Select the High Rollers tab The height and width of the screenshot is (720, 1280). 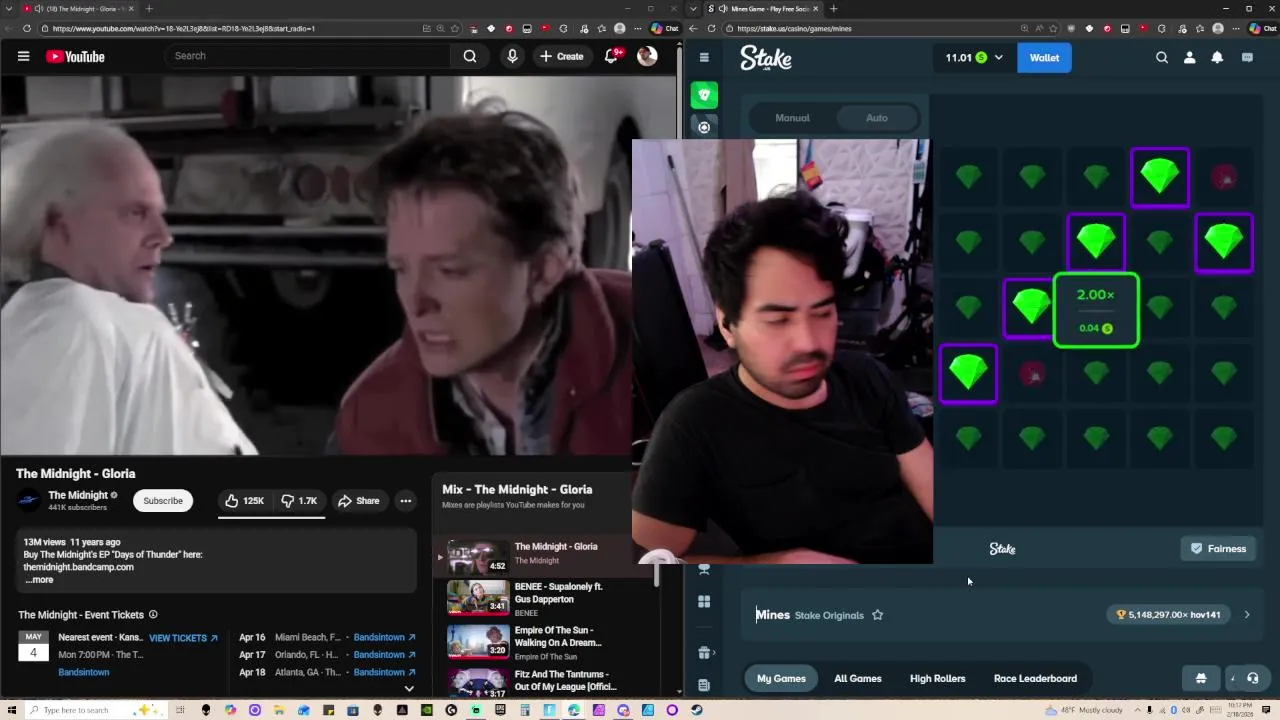[938, 678]
